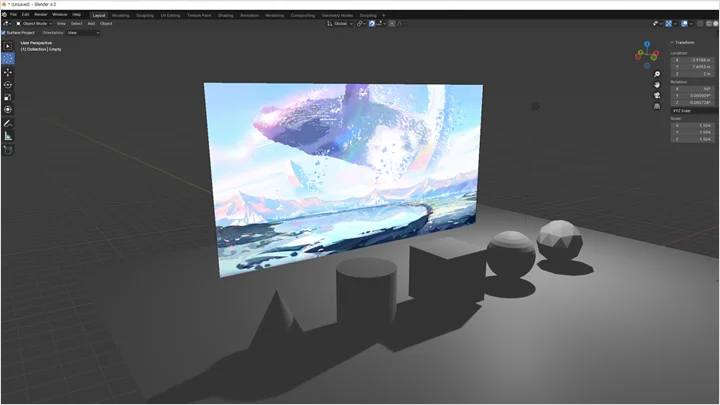Switch to the Shading workspace tab
The width and height of the screenshot is (720, 405).
(225, 15)
